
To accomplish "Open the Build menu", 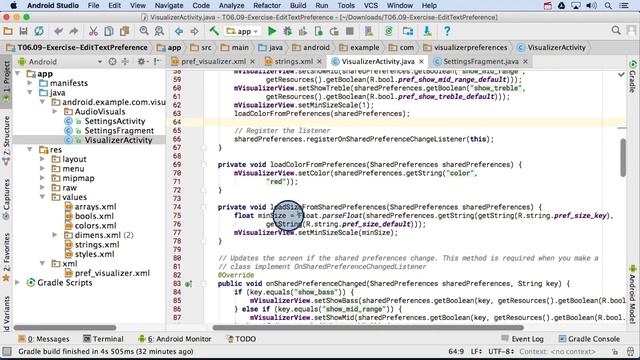I will [298, 6].
